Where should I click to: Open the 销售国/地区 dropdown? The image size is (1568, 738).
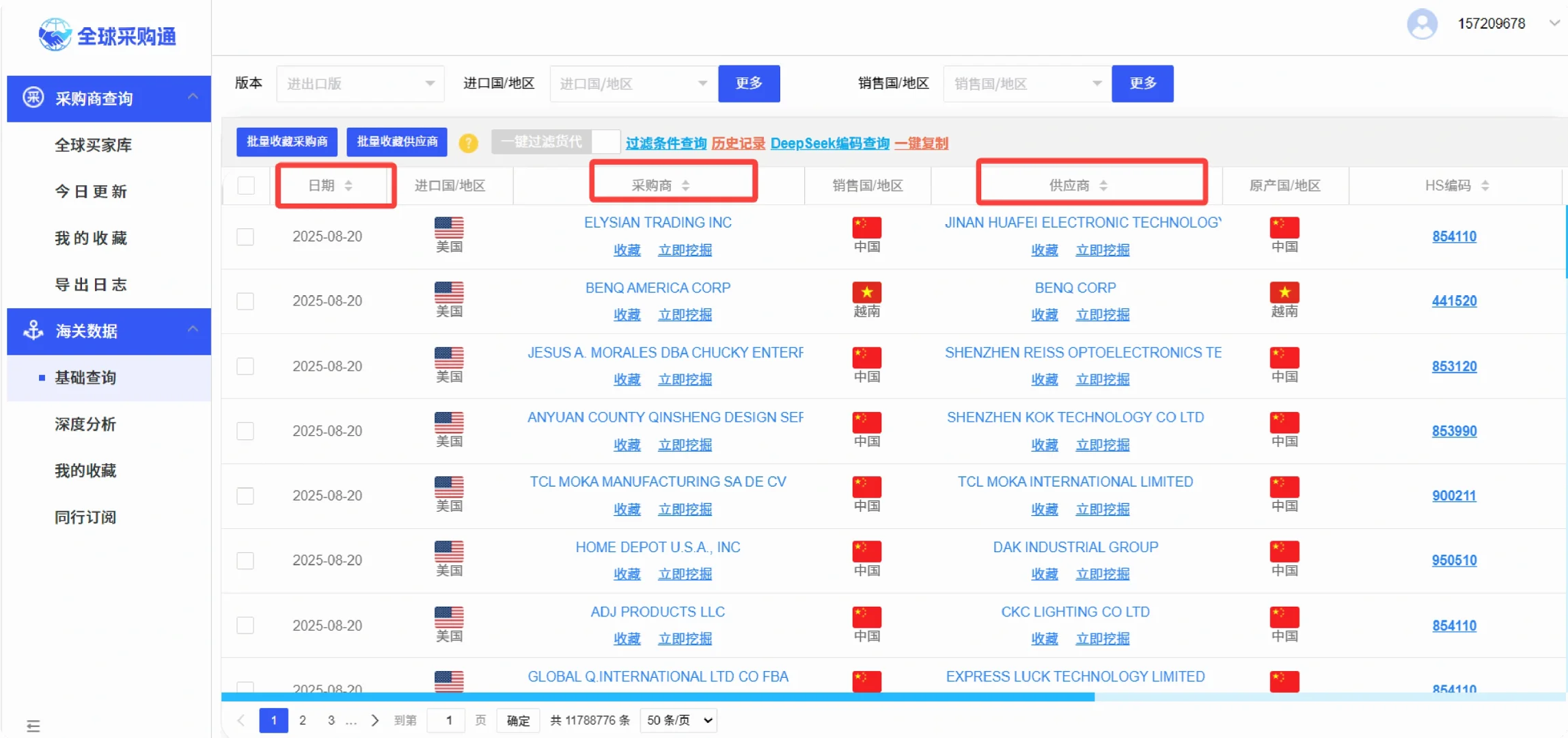(x=1026, y=83)
